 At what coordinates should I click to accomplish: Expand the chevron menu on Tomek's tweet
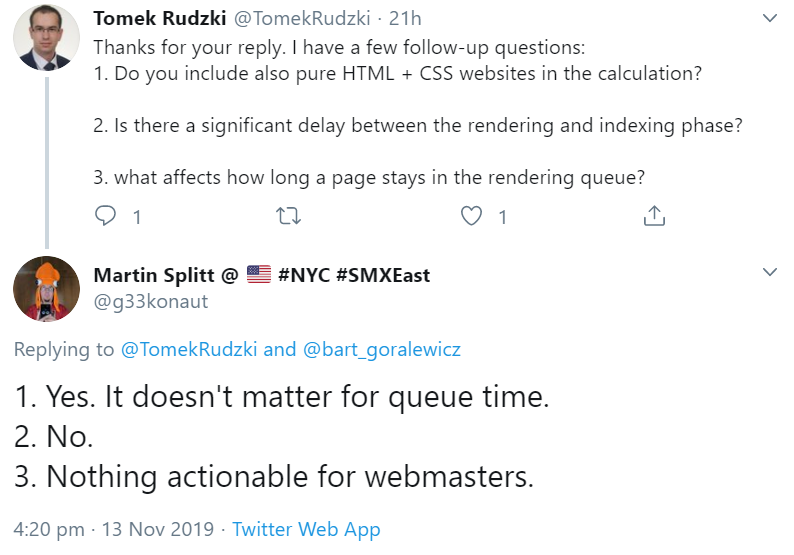769,18
